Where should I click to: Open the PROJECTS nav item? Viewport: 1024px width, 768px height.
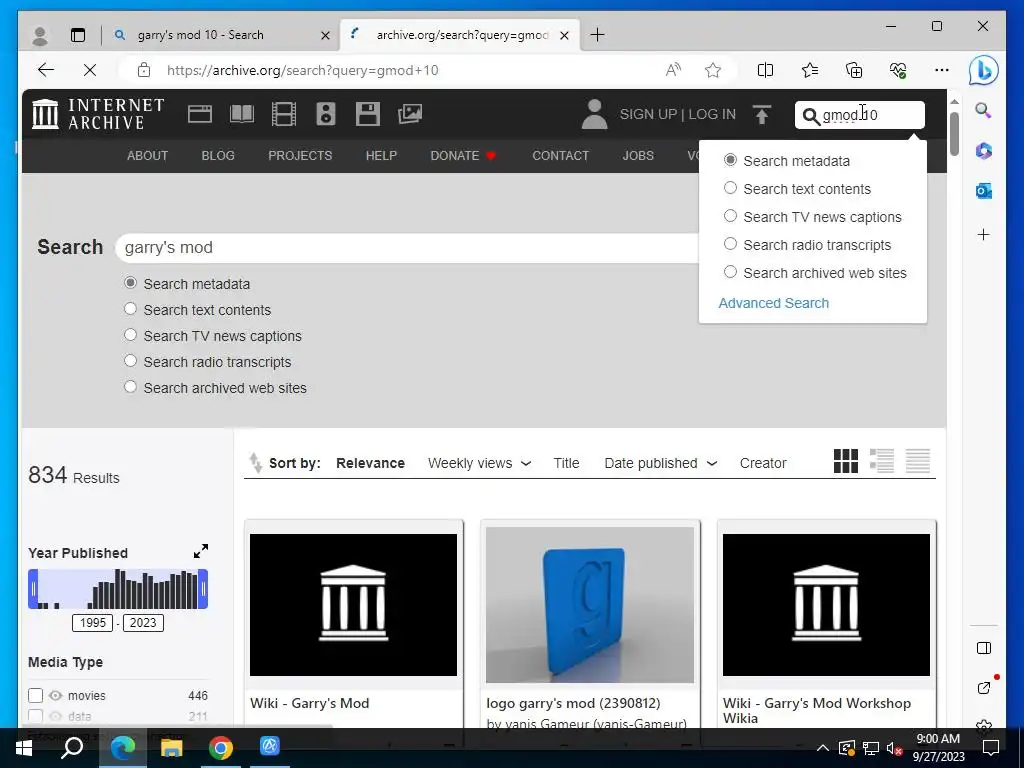point(300,155)
